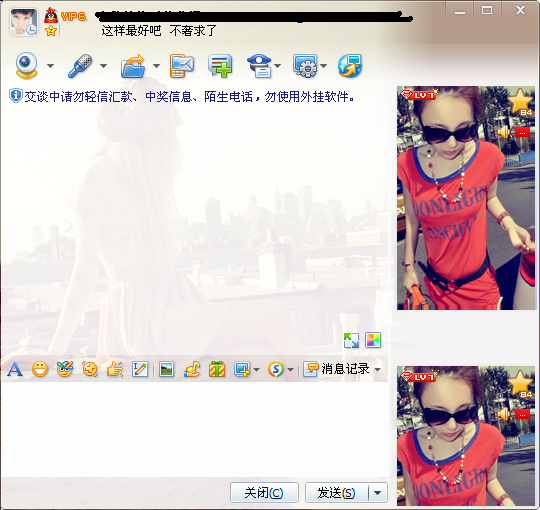Send a gift using the gift box icon
Viewport: 540px width, 510px height.
click(217, 369)
